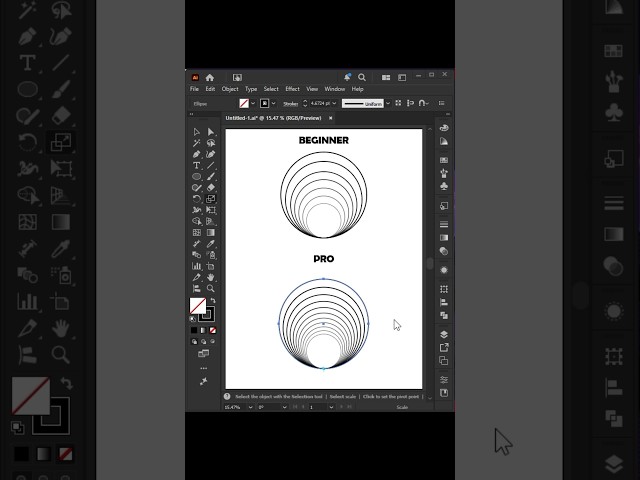Click the Home icon
Image resolution: width=640 pixels, height=480 pixels.
(x=210, y=78)
